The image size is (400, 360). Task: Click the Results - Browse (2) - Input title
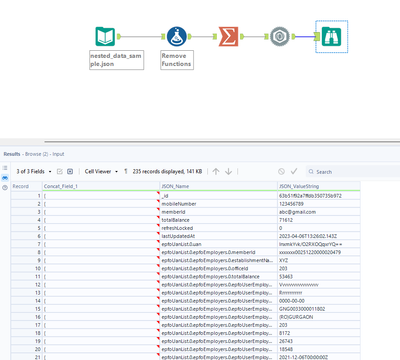[x=34, y=154]
